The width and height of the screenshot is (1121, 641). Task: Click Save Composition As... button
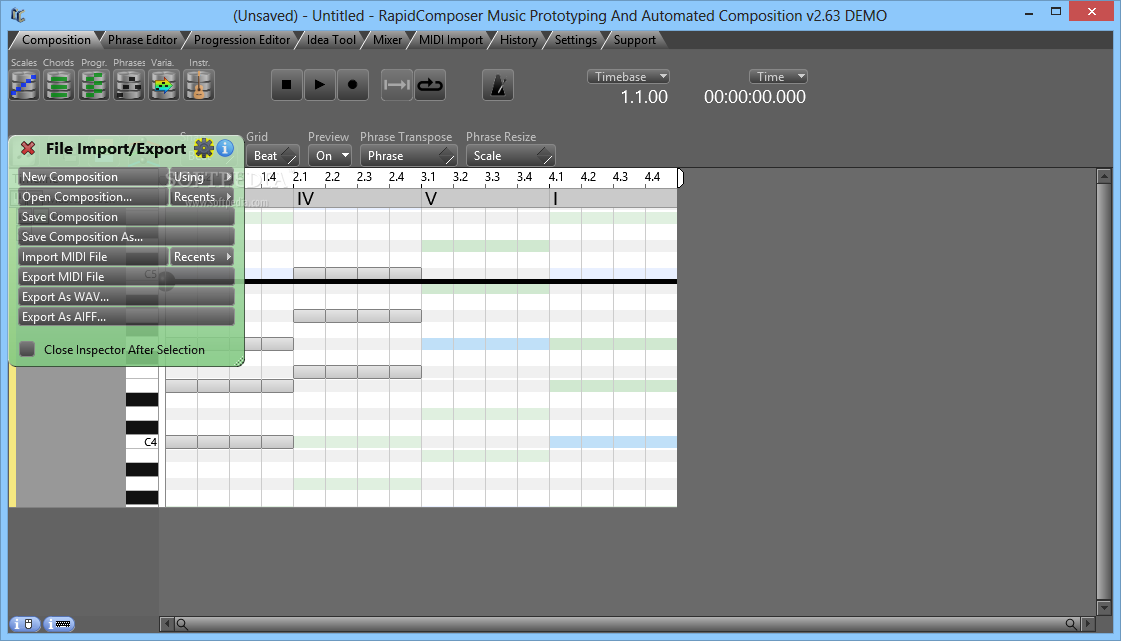click(126, 237)
